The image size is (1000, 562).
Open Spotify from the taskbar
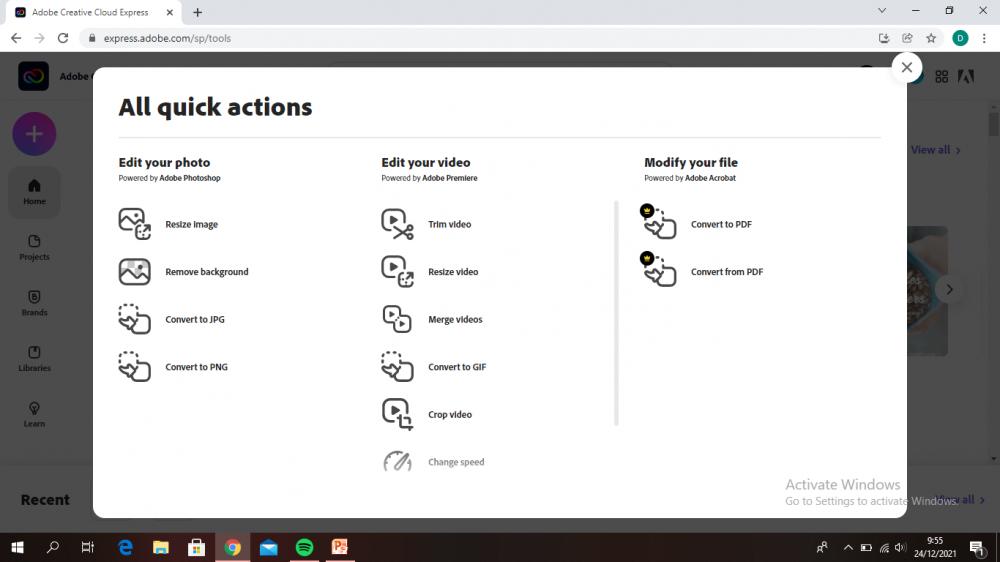[x=304, y=547]
